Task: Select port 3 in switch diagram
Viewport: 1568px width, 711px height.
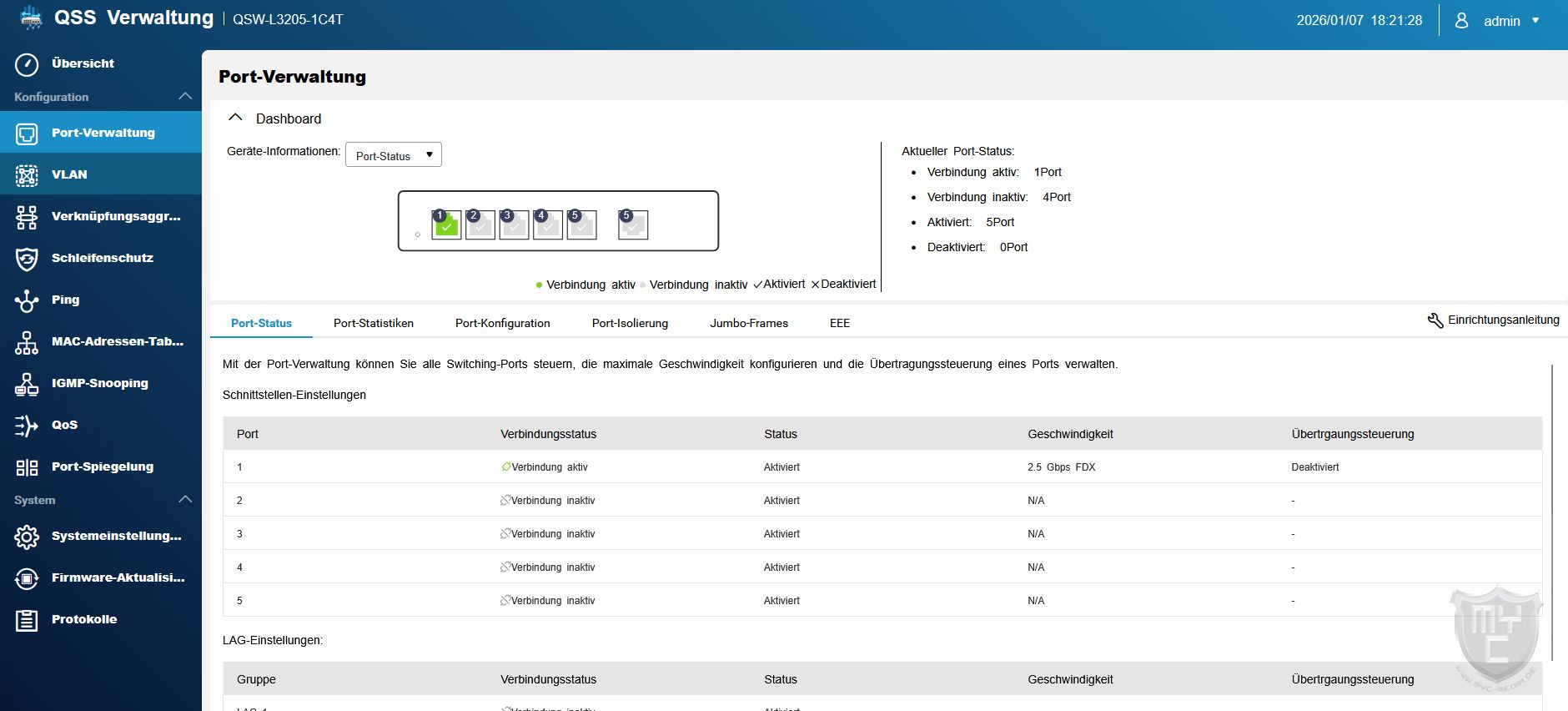Action: pos(514,224)
